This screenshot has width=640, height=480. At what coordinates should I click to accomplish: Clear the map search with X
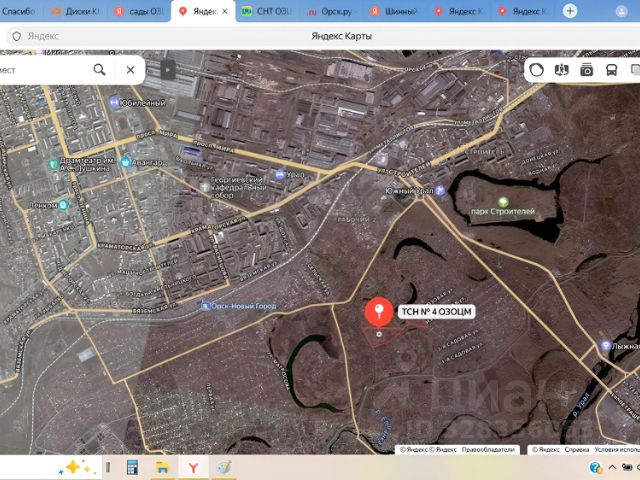[x=130, y=70]
